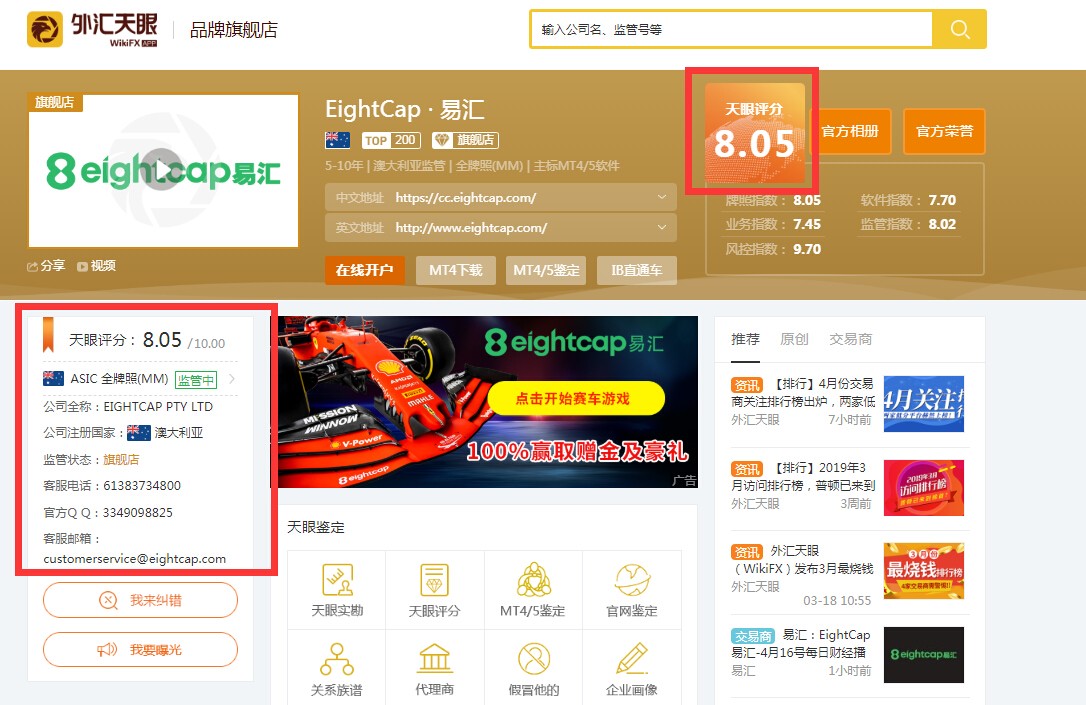Click the official QQ 3349098825
The image size is (1086, 705).
(138, 512)
